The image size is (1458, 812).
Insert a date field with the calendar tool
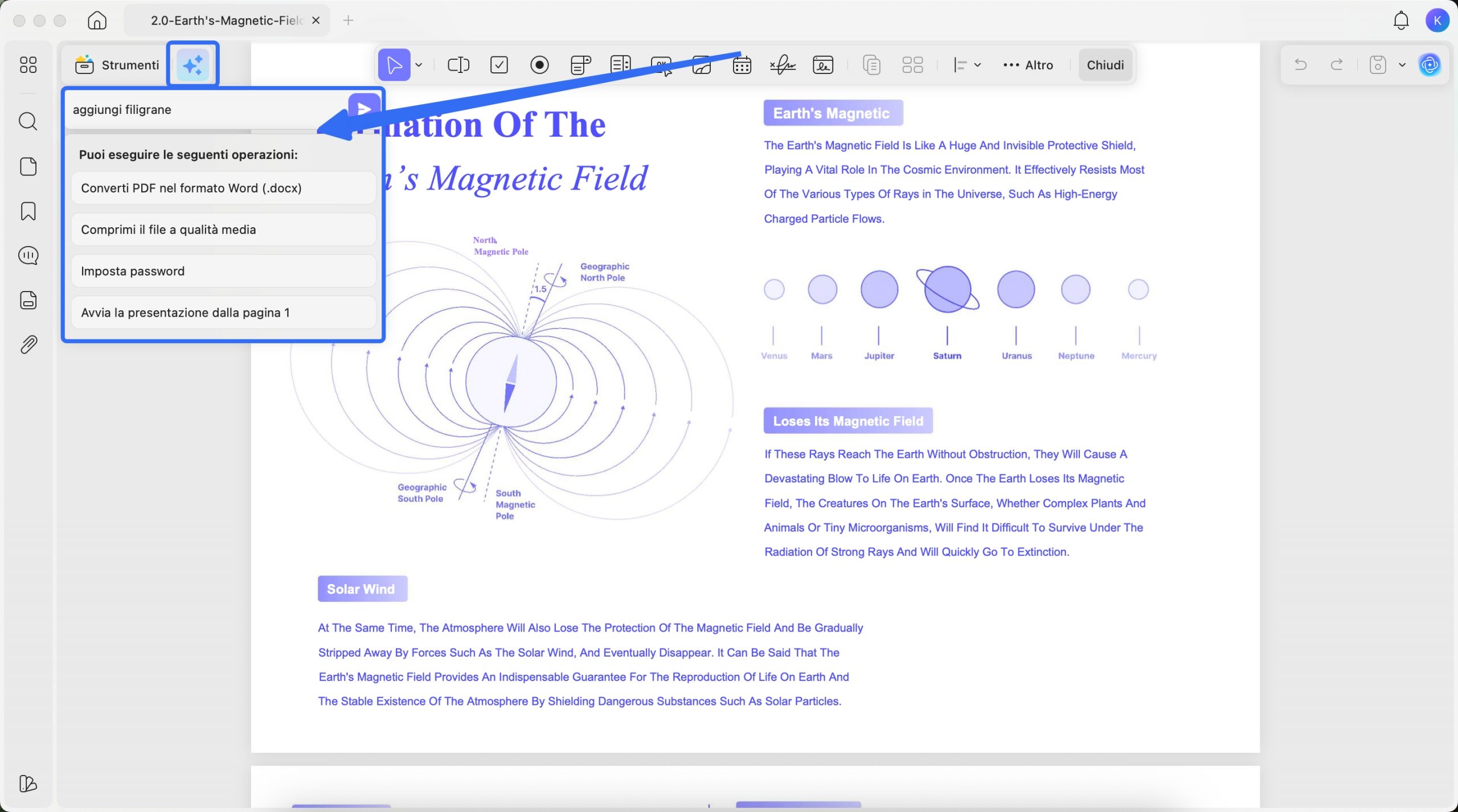click(741, 64)
